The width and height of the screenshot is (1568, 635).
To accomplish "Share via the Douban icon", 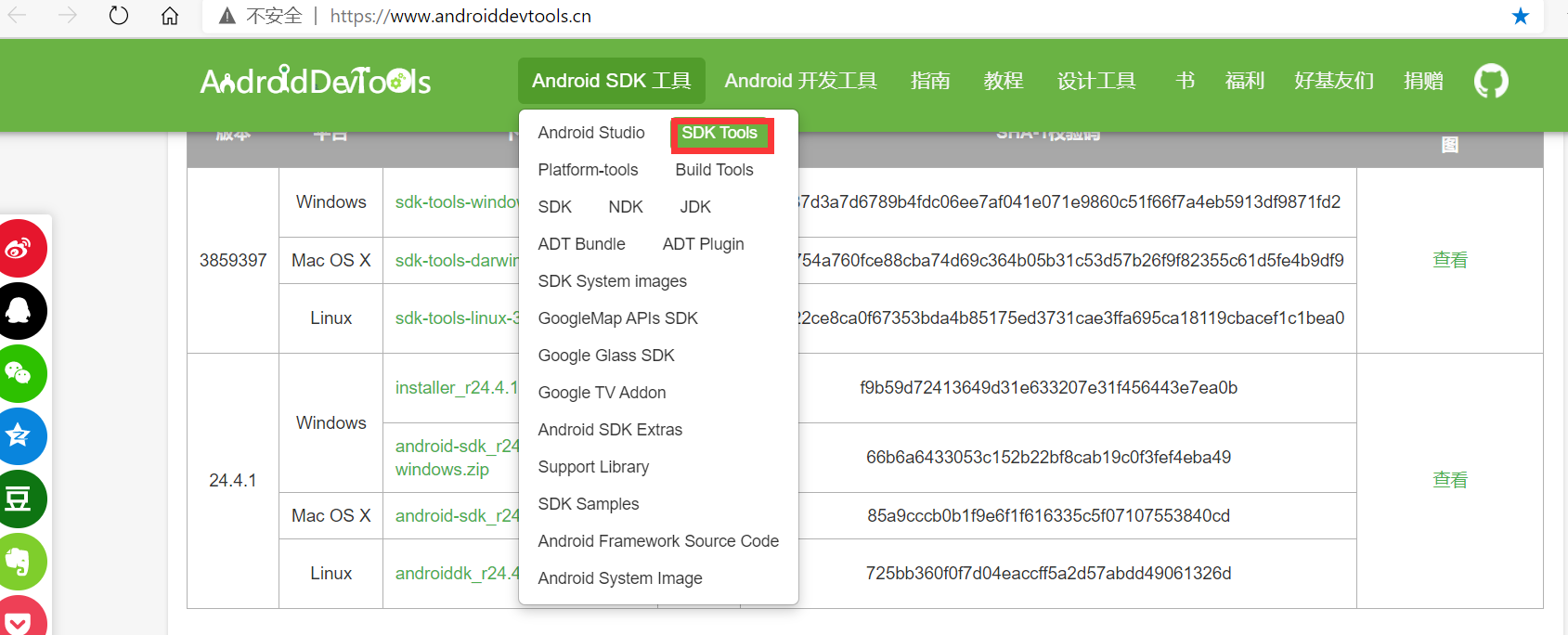I will (19, 499).
